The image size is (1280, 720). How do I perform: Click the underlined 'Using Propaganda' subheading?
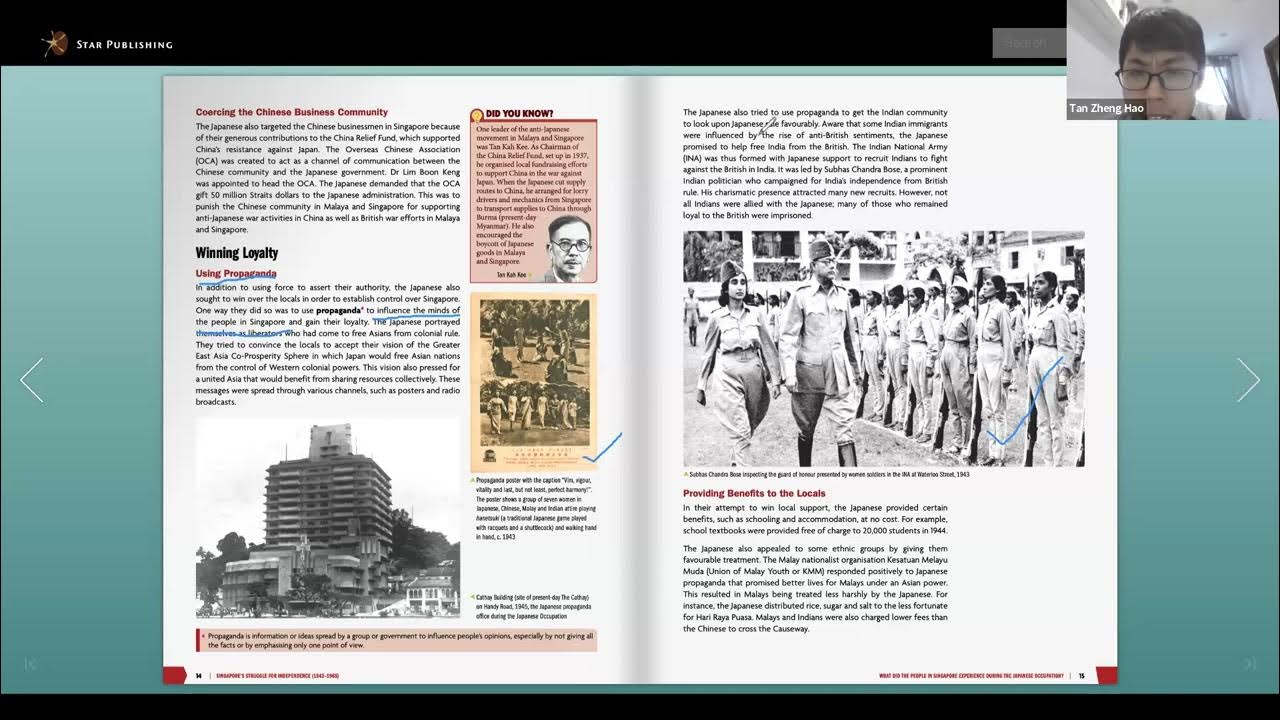(236, 273)
